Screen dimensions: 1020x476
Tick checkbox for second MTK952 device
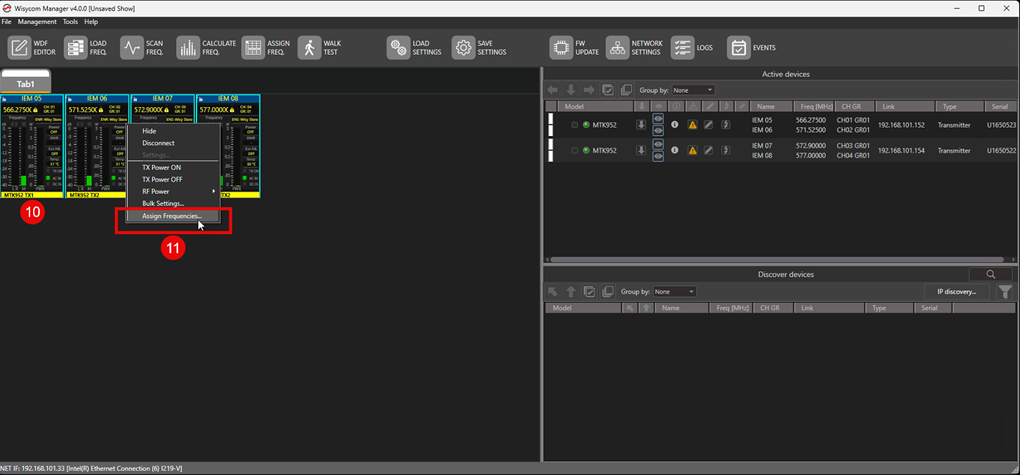click(x=575, y=151)
